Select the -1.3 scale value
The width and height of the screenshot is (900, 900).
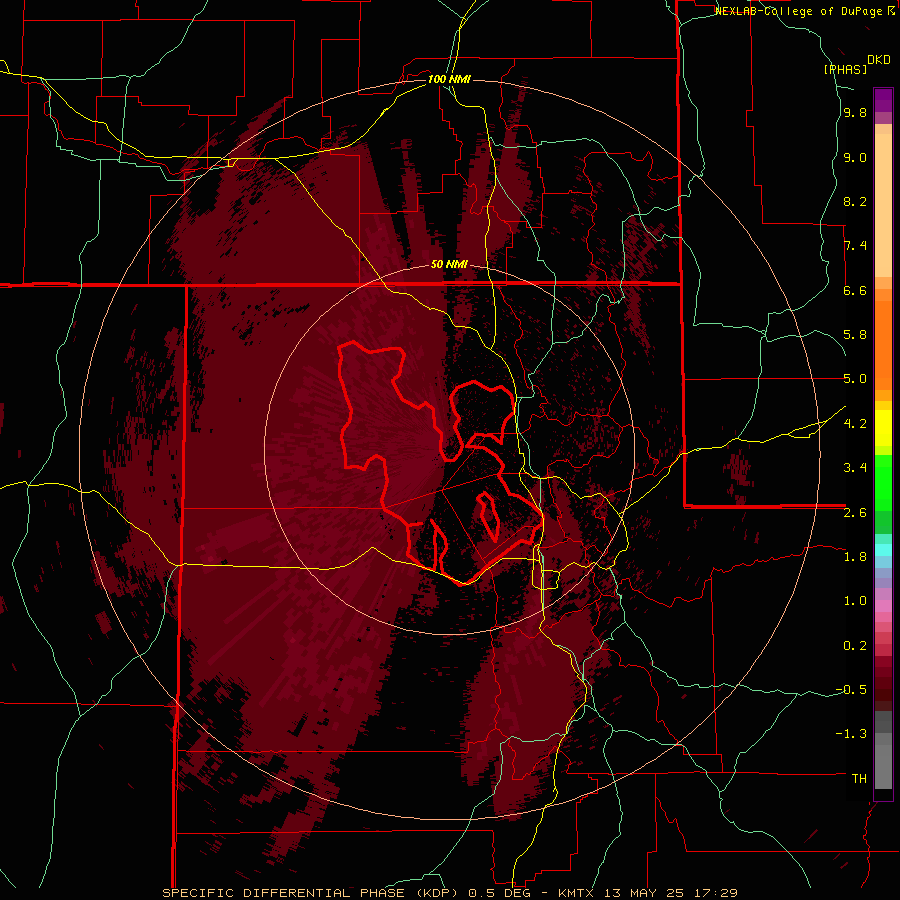click(851, 734)
